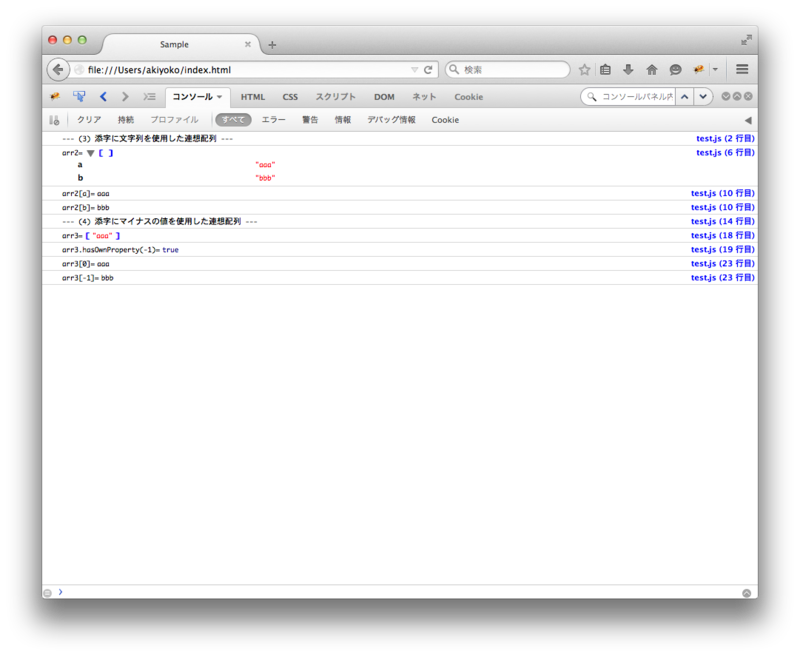
Task: Open the コンソール tab options dropdown
Action: (219, 97)
